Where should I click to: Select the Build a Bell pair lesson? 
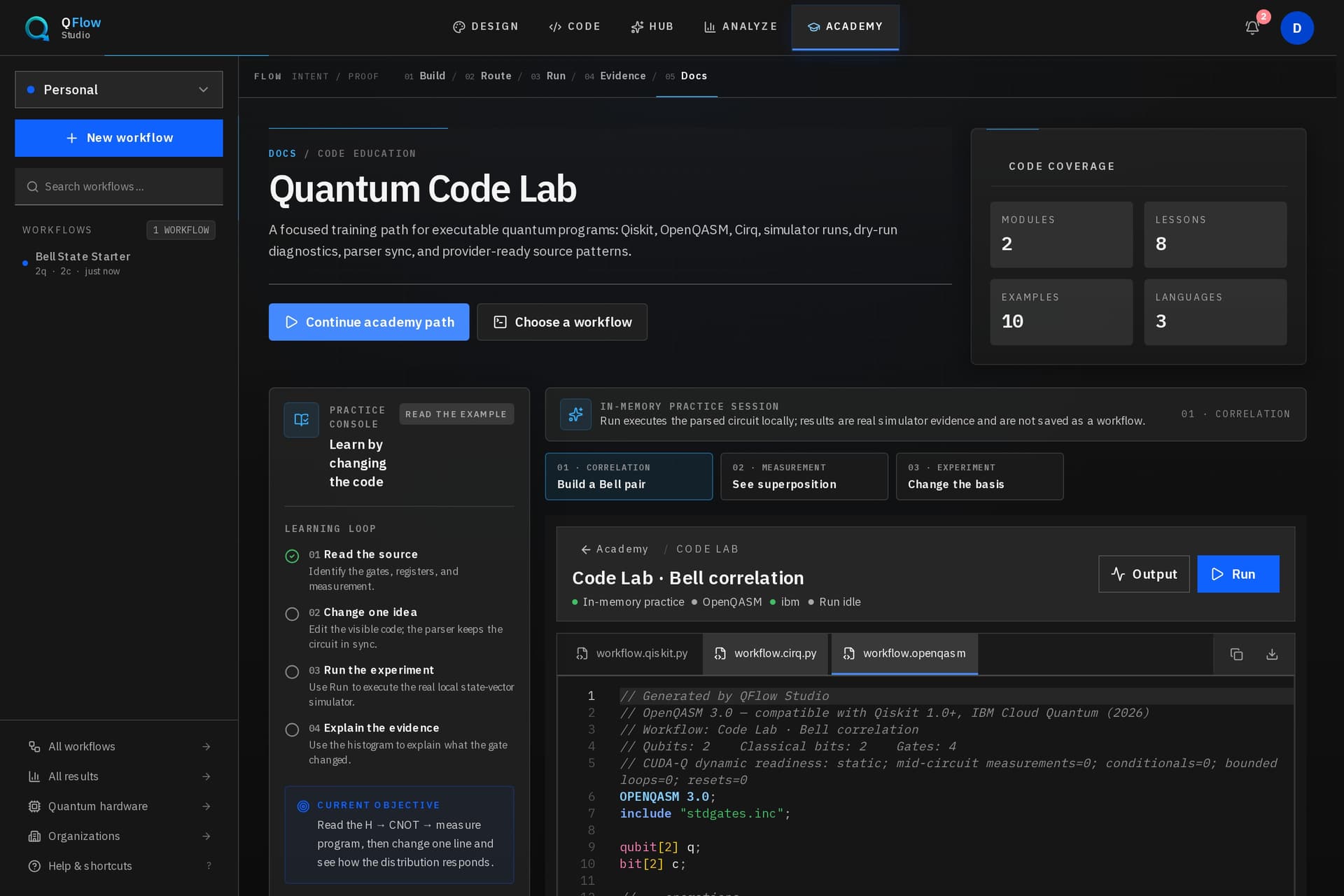629,476
